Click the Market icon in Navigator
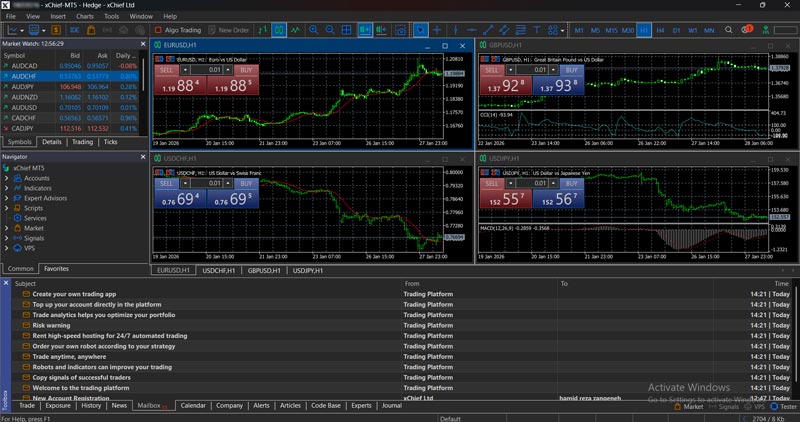800x422 pixels. tap(16, 228)
